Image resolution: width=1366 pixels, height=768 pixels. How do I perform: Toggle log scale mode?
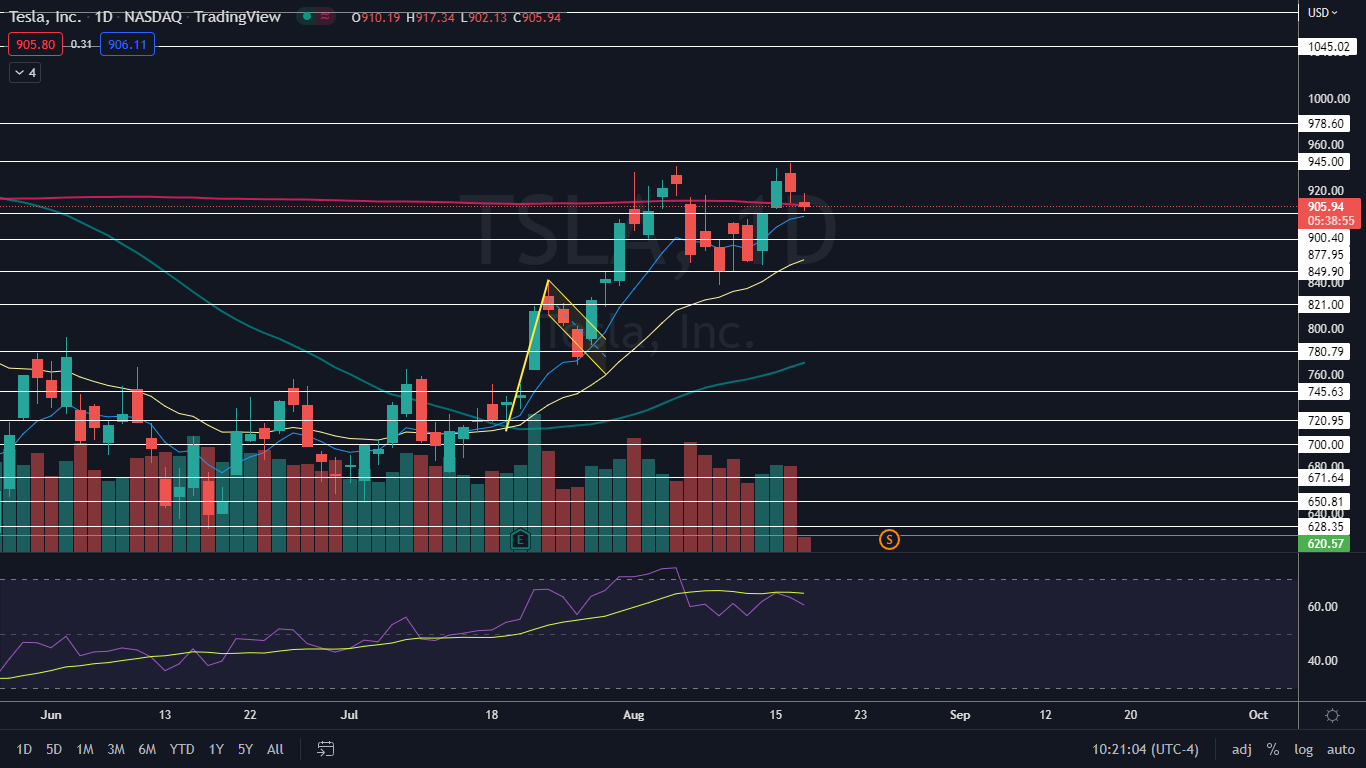(x=1304, y=749)
